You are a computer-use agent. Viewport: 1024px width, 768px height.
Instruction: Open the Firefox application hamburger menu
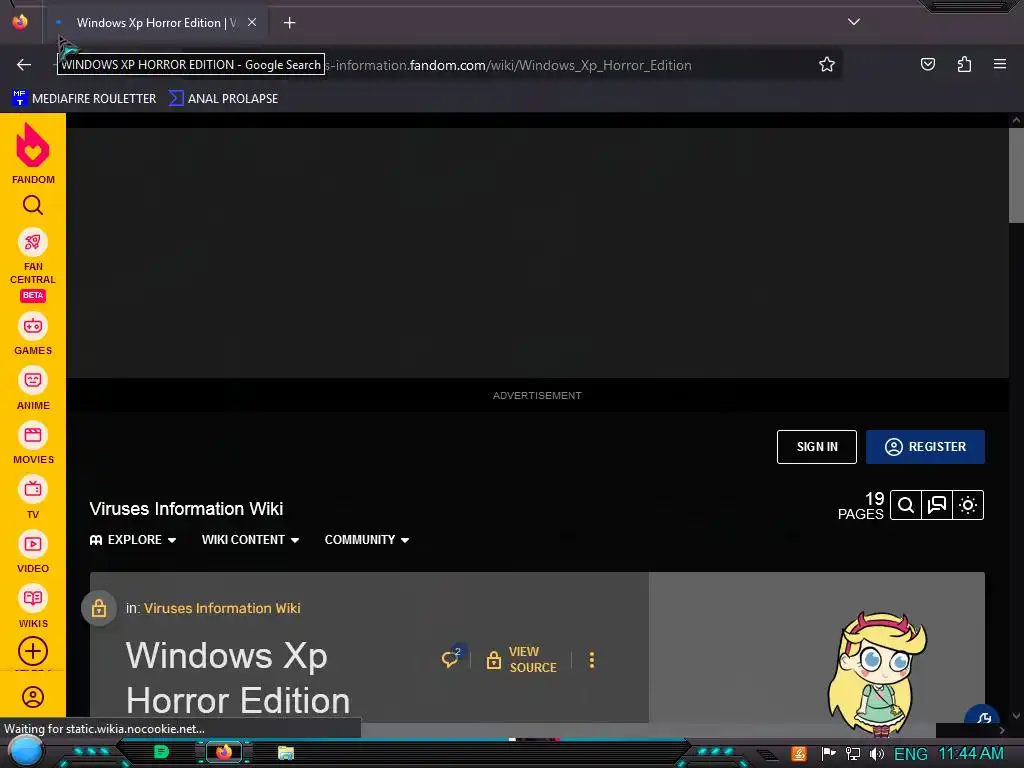pos(1000,64)
